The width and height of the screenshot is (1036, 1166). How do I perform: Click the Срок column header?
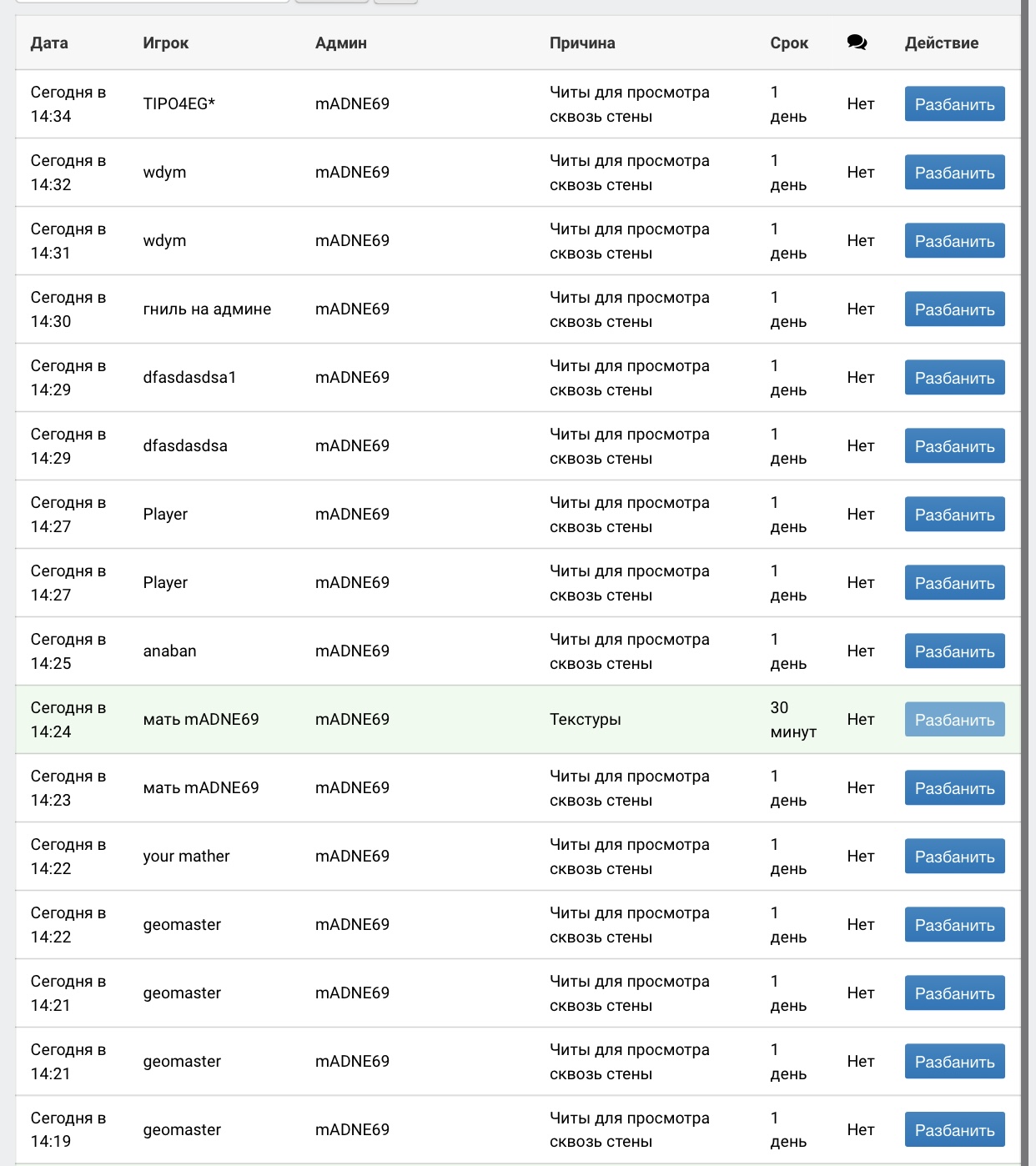point(789,43)
